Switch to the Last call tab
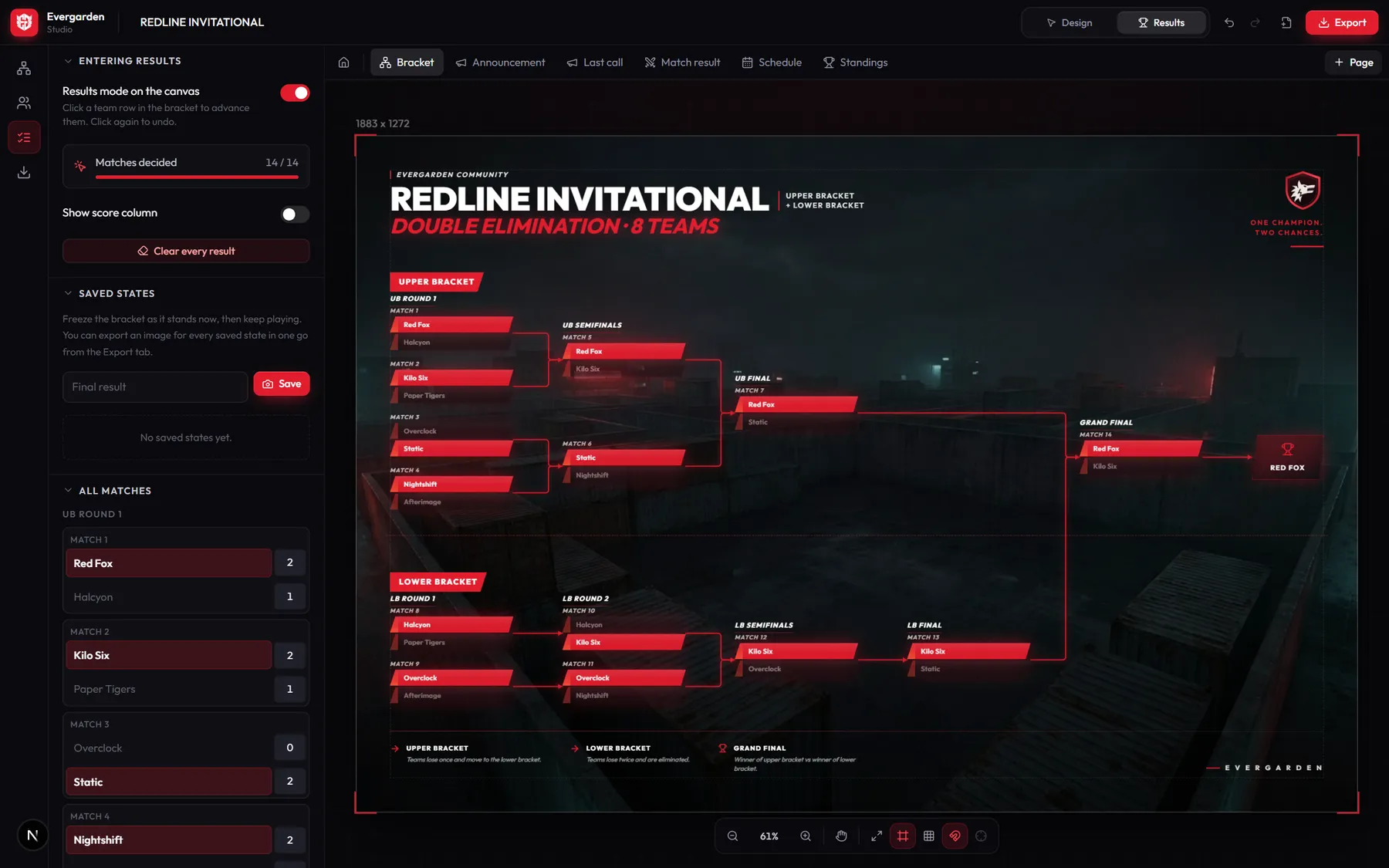1389x868 pixels. click(595, 62)
